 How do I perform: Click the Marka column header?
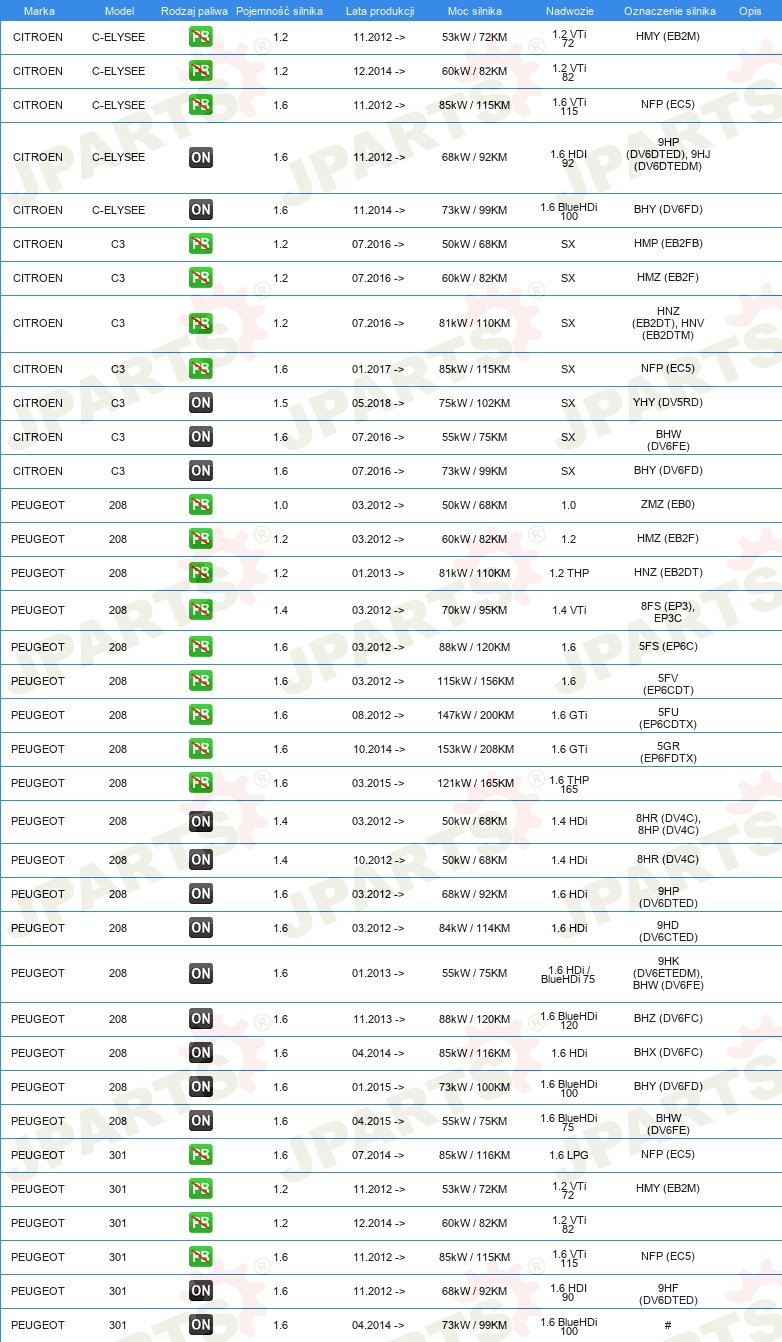pyautogui.click(x=39, y=10)
